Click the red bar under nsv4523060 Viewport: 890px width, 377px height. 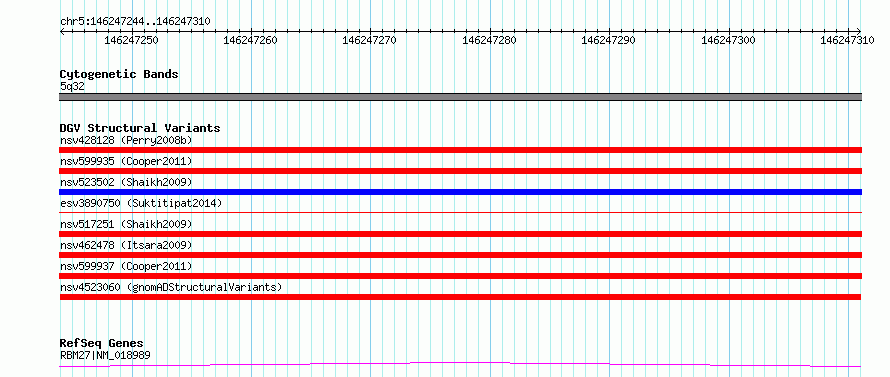pos(460,297)
